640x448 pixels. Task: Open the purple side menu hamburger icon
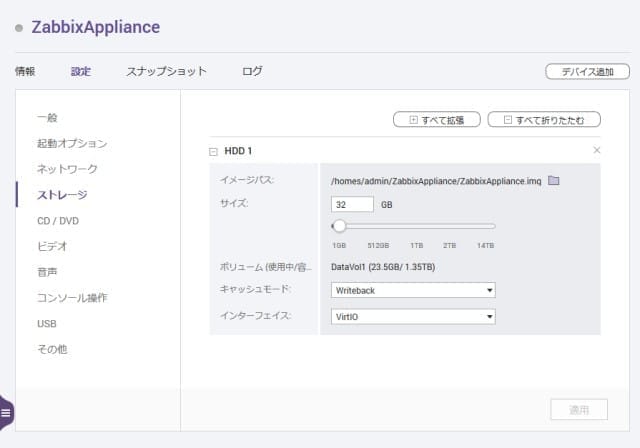tap(6, 413)
